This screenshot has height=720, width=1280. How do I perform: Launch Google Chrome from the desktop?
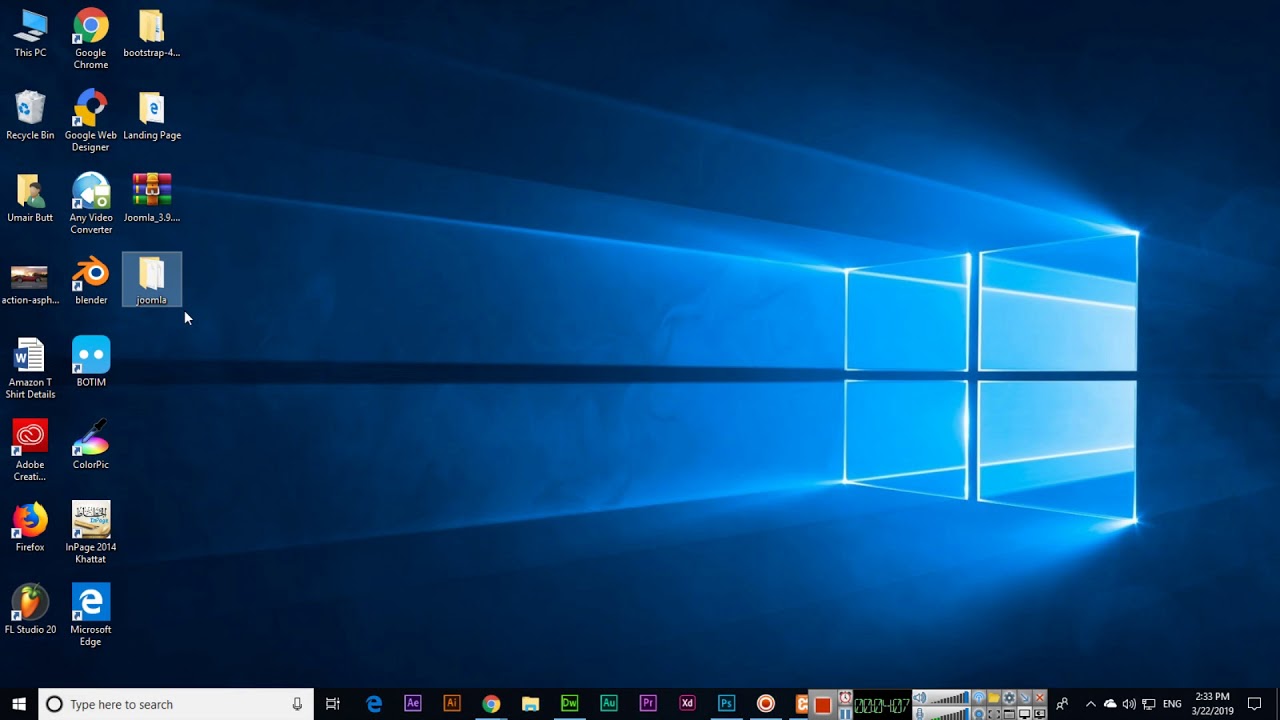(x=91, y=39)
